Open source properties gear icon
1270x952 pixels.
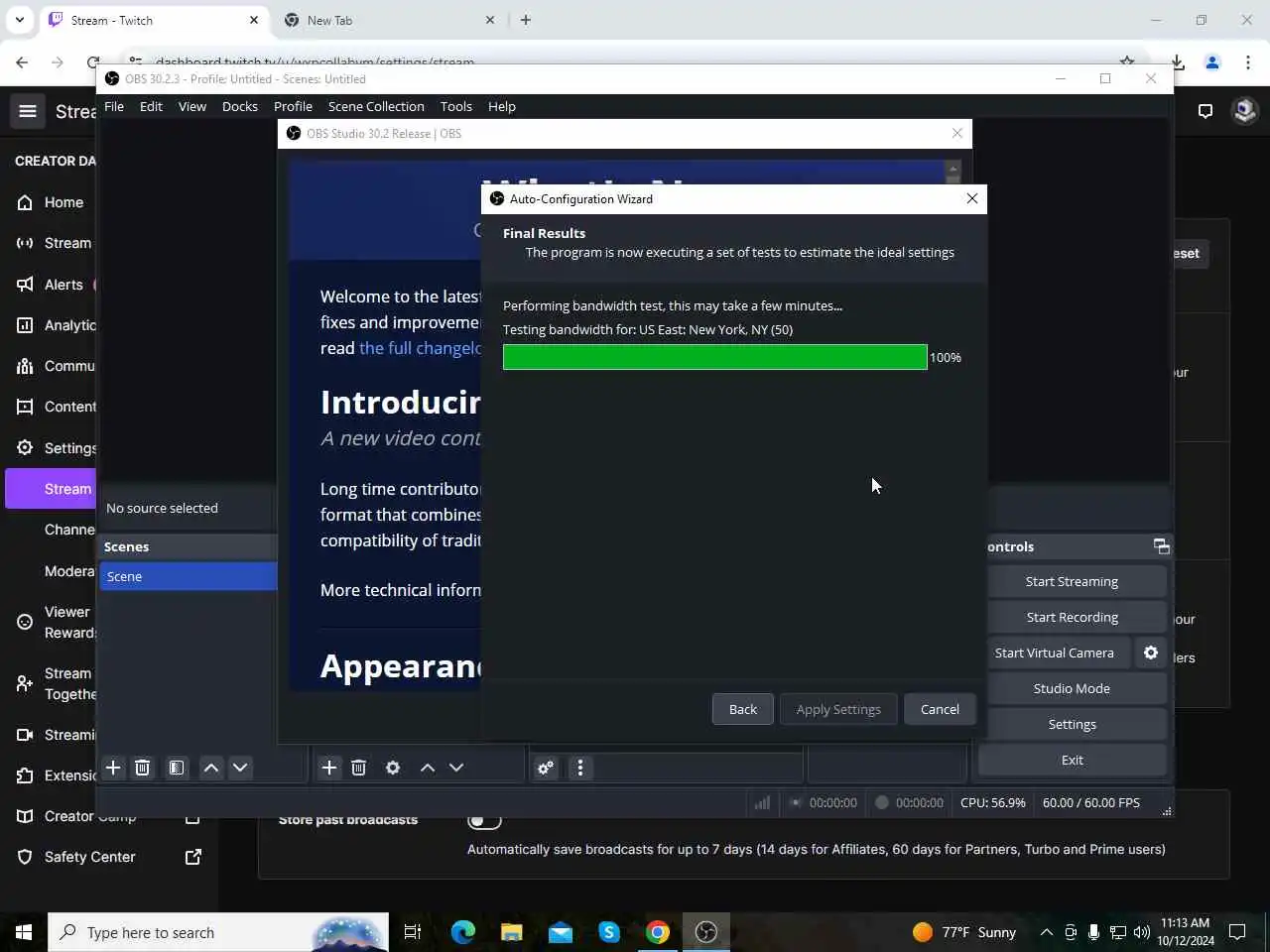393,768
